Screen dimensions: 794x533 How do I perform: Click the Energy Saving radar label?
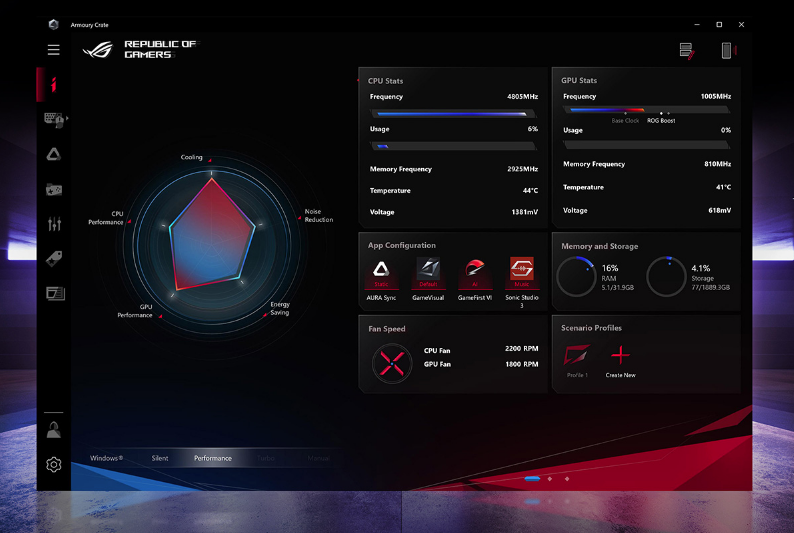coord(280,308)
